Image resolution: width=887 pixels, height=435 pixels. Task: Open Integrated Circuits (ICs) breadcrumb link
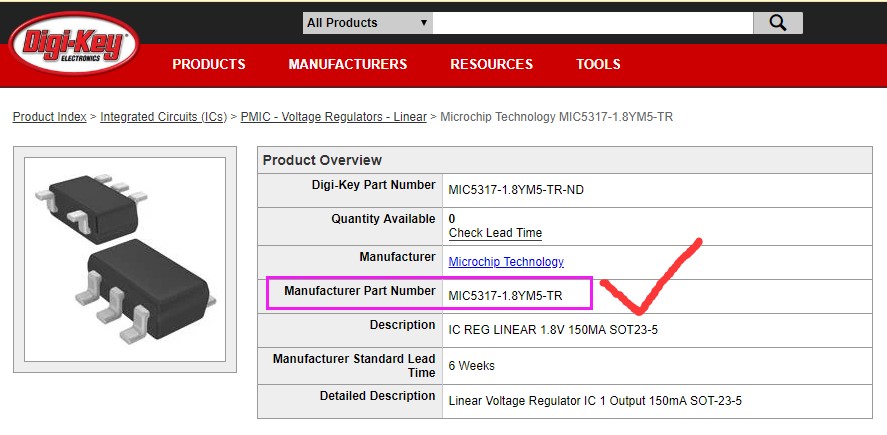tap(163, 117)
